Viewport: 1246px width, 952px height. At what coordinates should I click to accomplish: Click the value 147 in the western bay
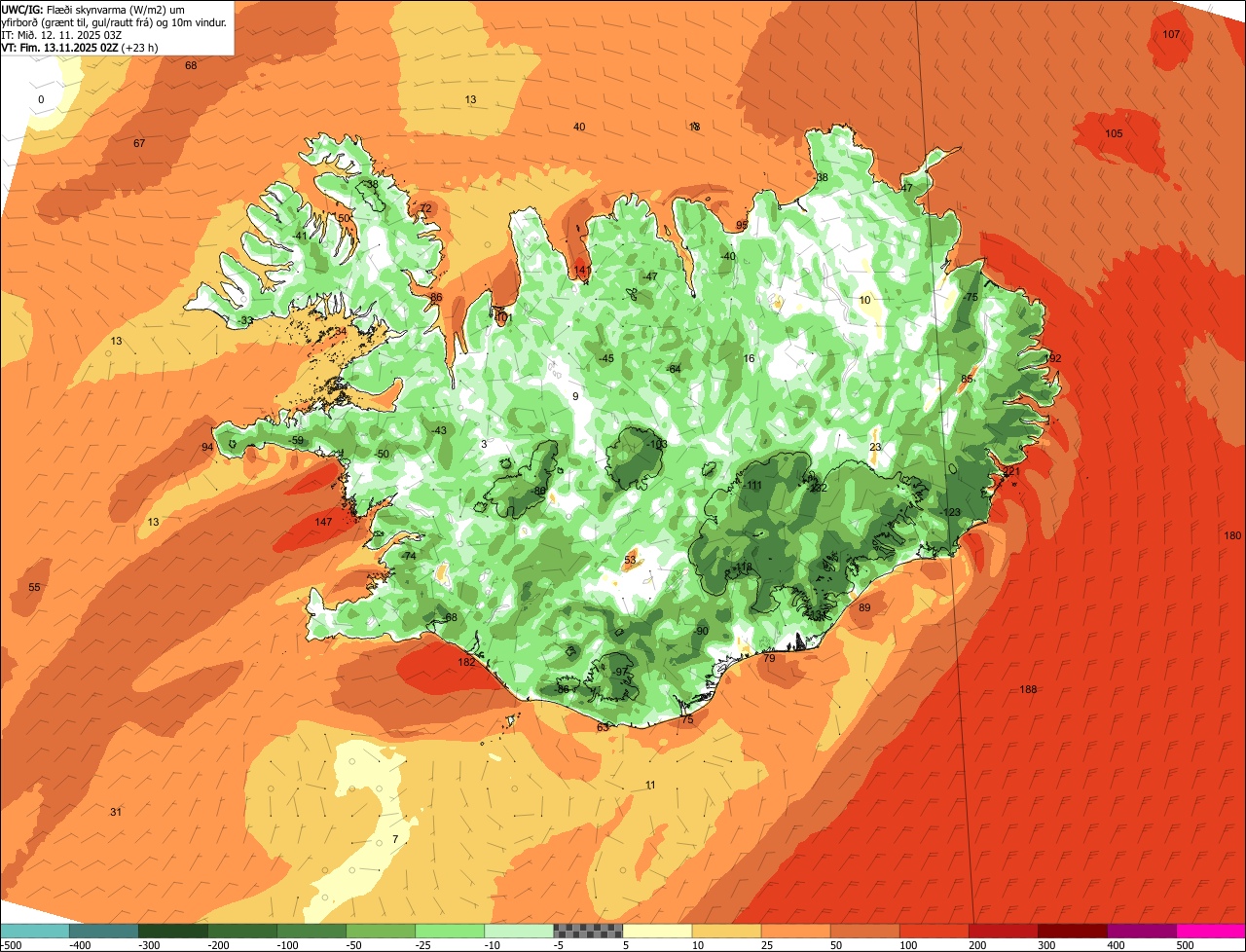pos(323,522)
